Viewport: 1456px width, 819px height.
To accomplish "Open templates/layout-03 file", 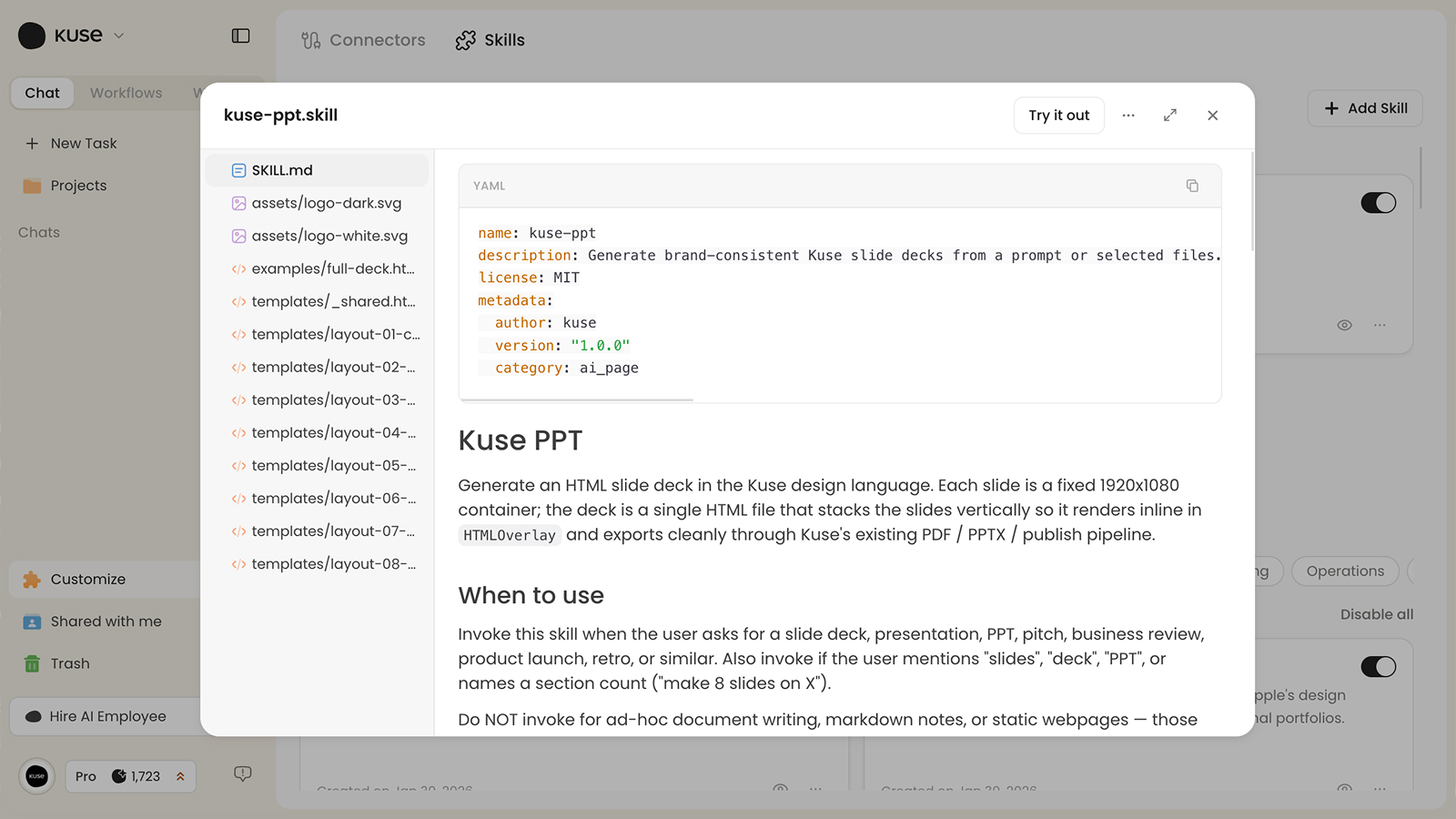I will [x=317, y=399].
